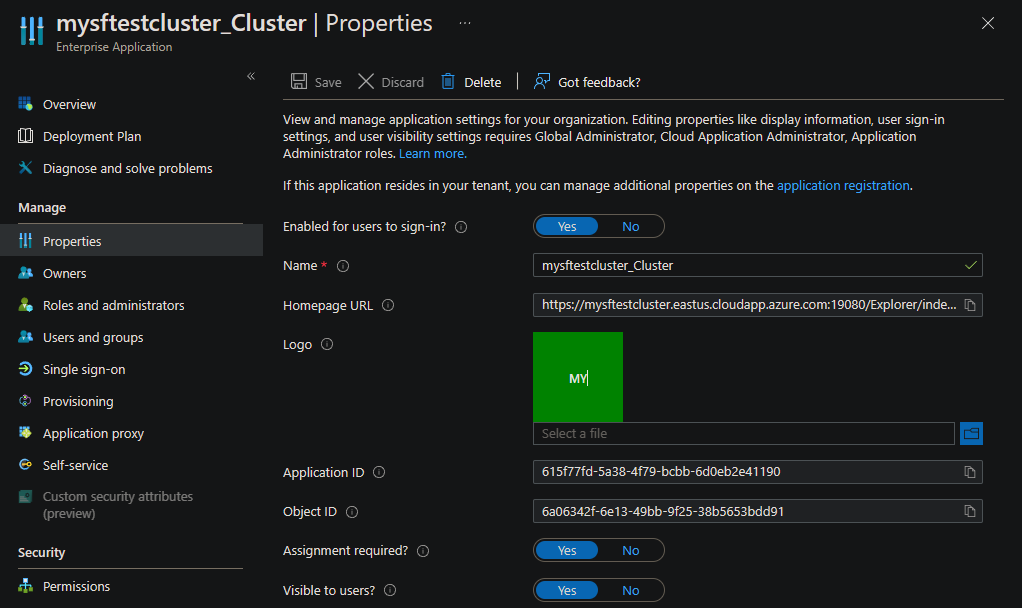Set Visible to users to No
The image size is (1022, 608).
[630, 590]
